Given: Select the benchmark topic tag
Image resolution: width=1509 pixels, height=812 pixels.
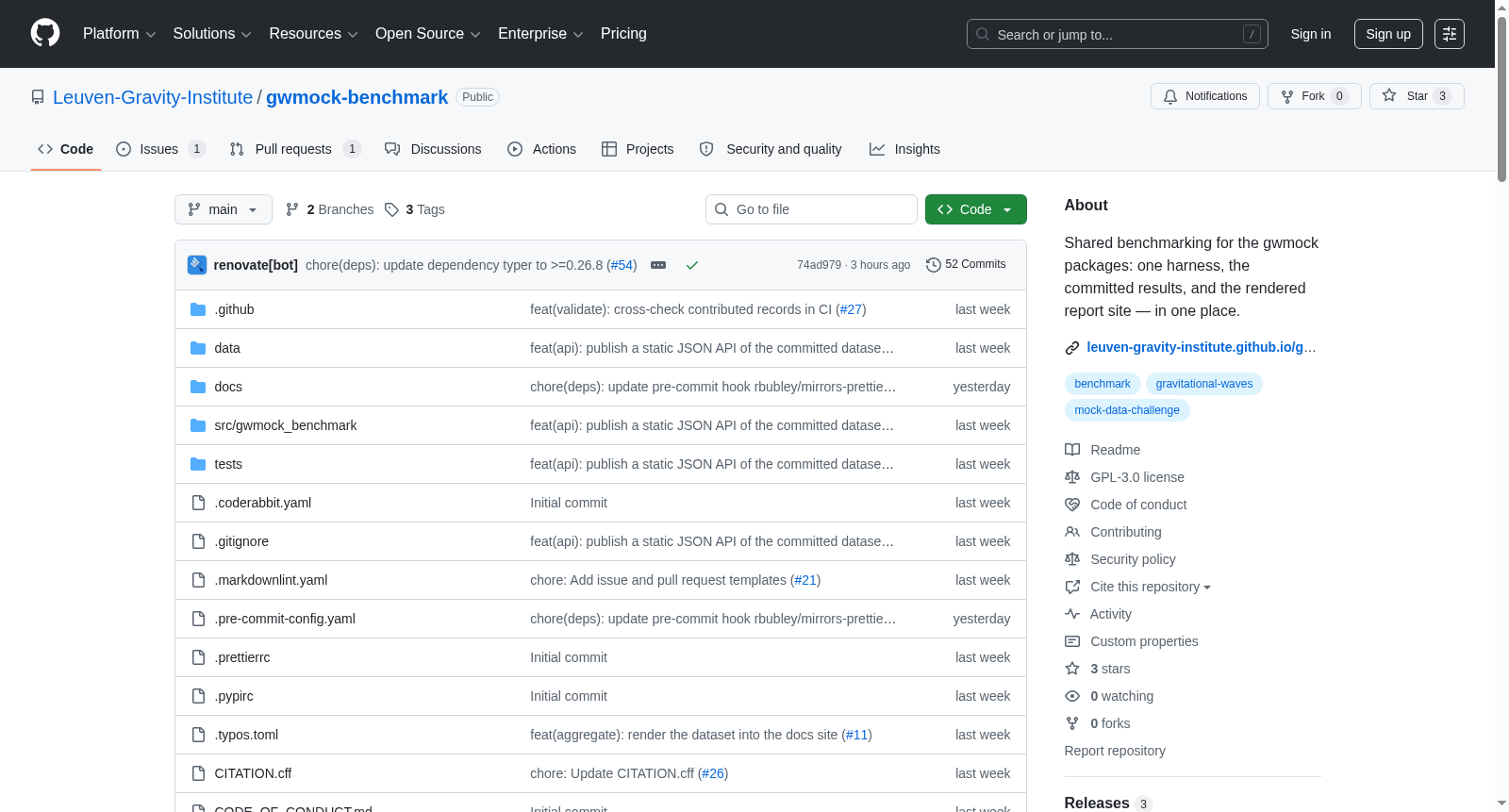Looking at the screenshot, I should [1103, 384].
